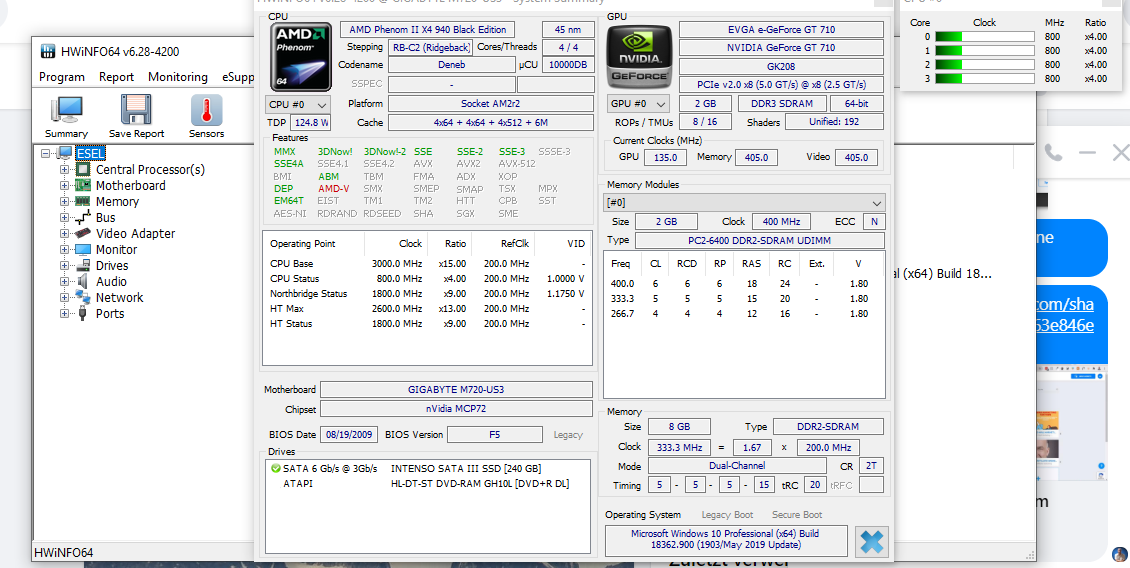Open the Monitoring menu
The height and width of the screenshot is (568, 1130).
(x=177, y=77)
